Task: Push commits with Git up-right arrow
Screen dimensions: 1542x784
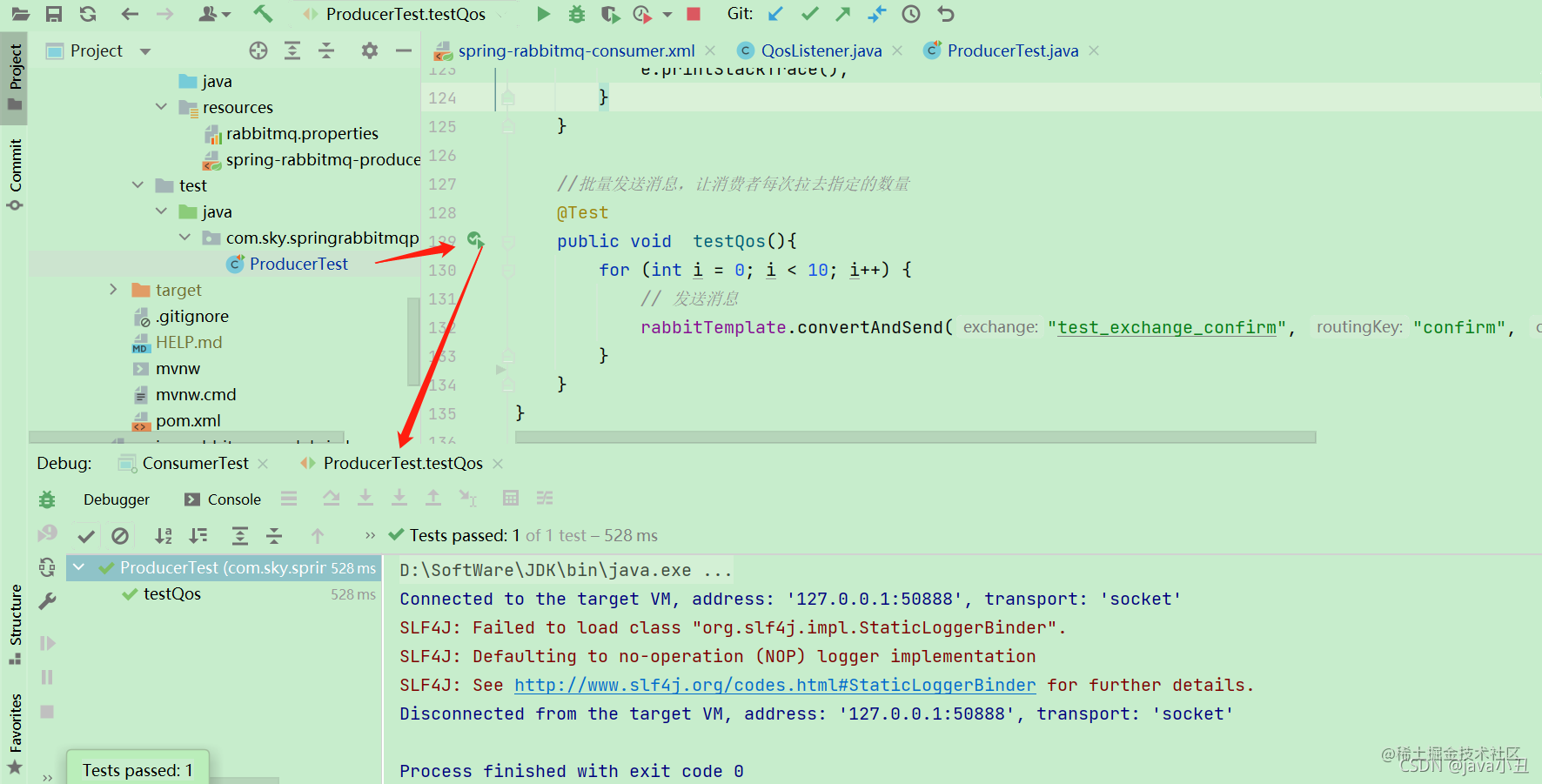Action: pos(842,14)
